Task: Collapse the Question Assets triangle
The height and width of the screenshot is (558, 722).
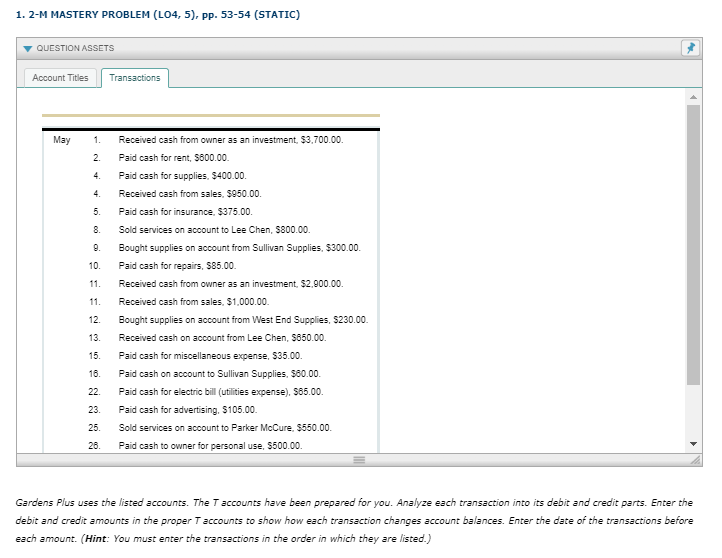Action: tap(28, 48)
